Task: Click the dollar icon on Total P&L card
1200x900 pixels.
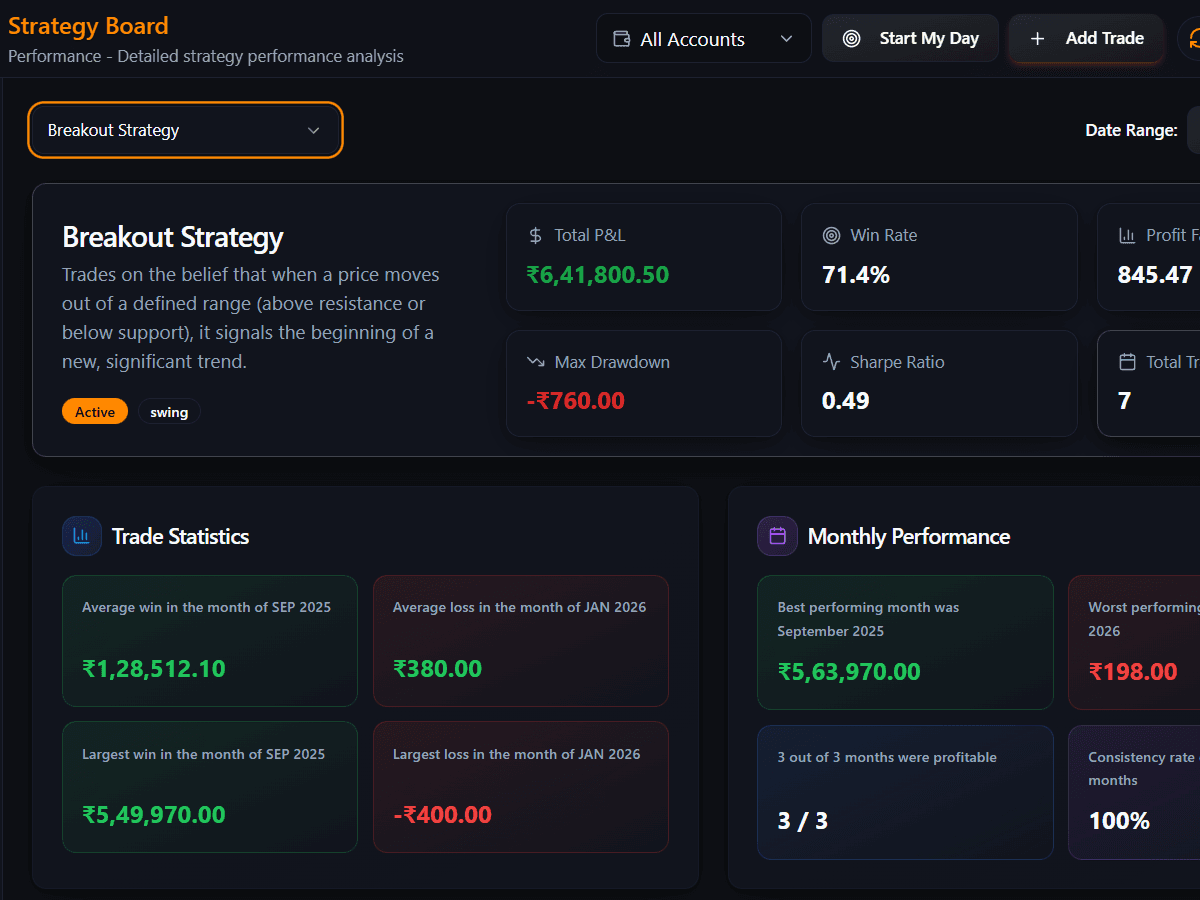Action: [x=533, y=235]
